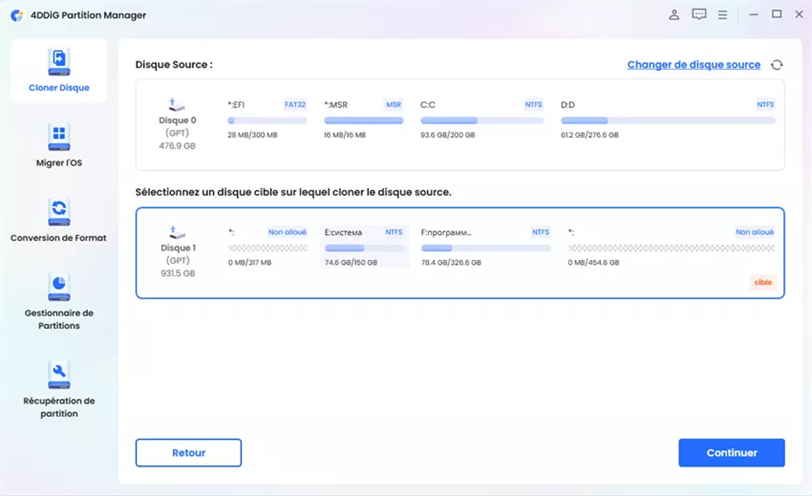Viewport: 812px width, 496px height.
Task: Click the 16 MB/16 MB size text
Action: [345, 135]
